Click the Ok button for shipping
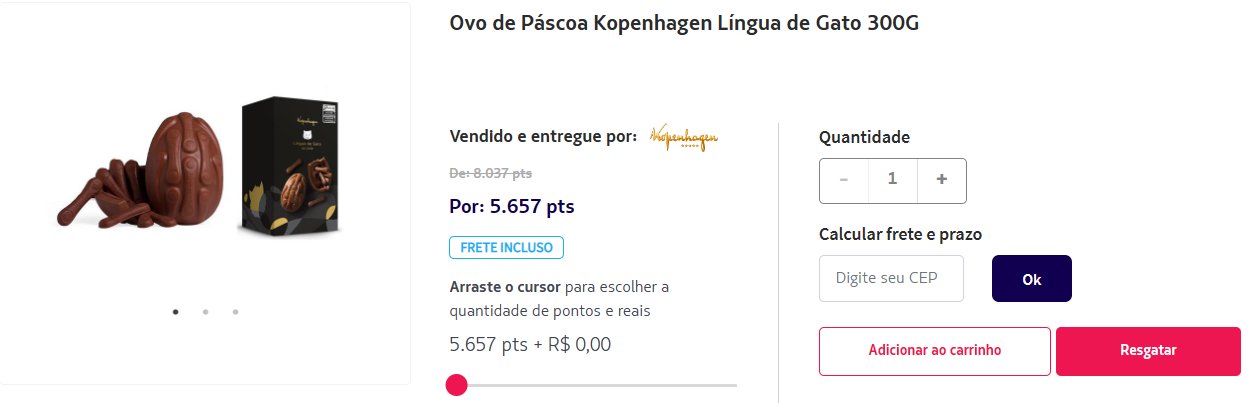 1032,278
